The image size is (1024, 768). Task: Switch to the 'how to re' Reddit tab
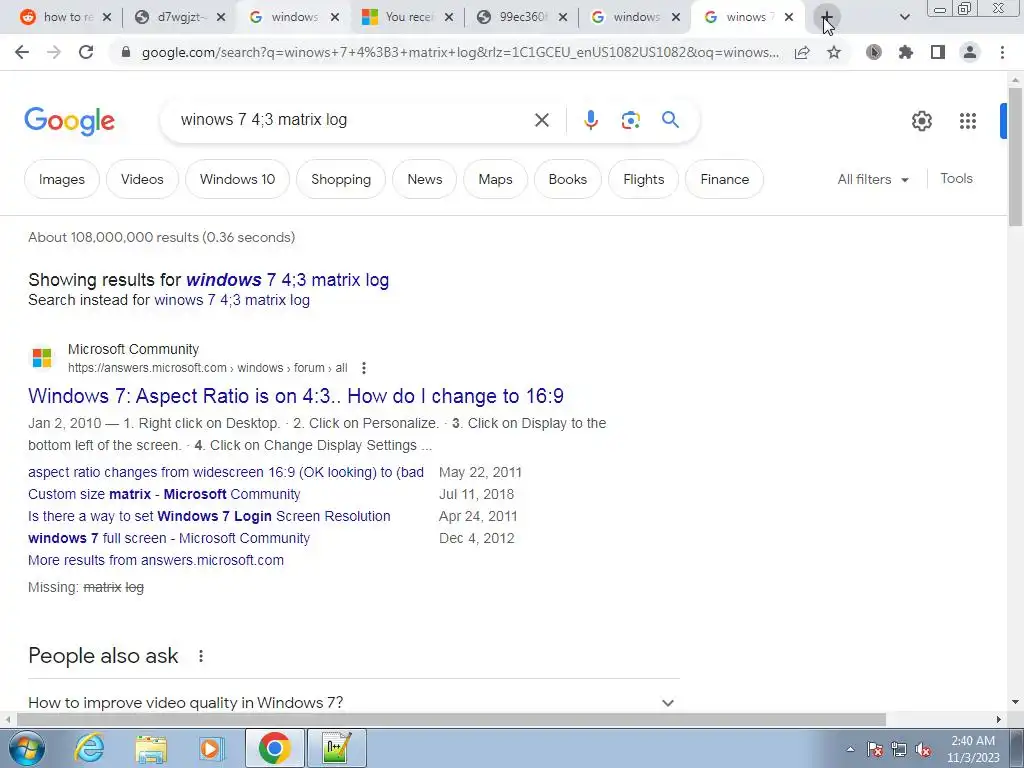click(65, 17)
